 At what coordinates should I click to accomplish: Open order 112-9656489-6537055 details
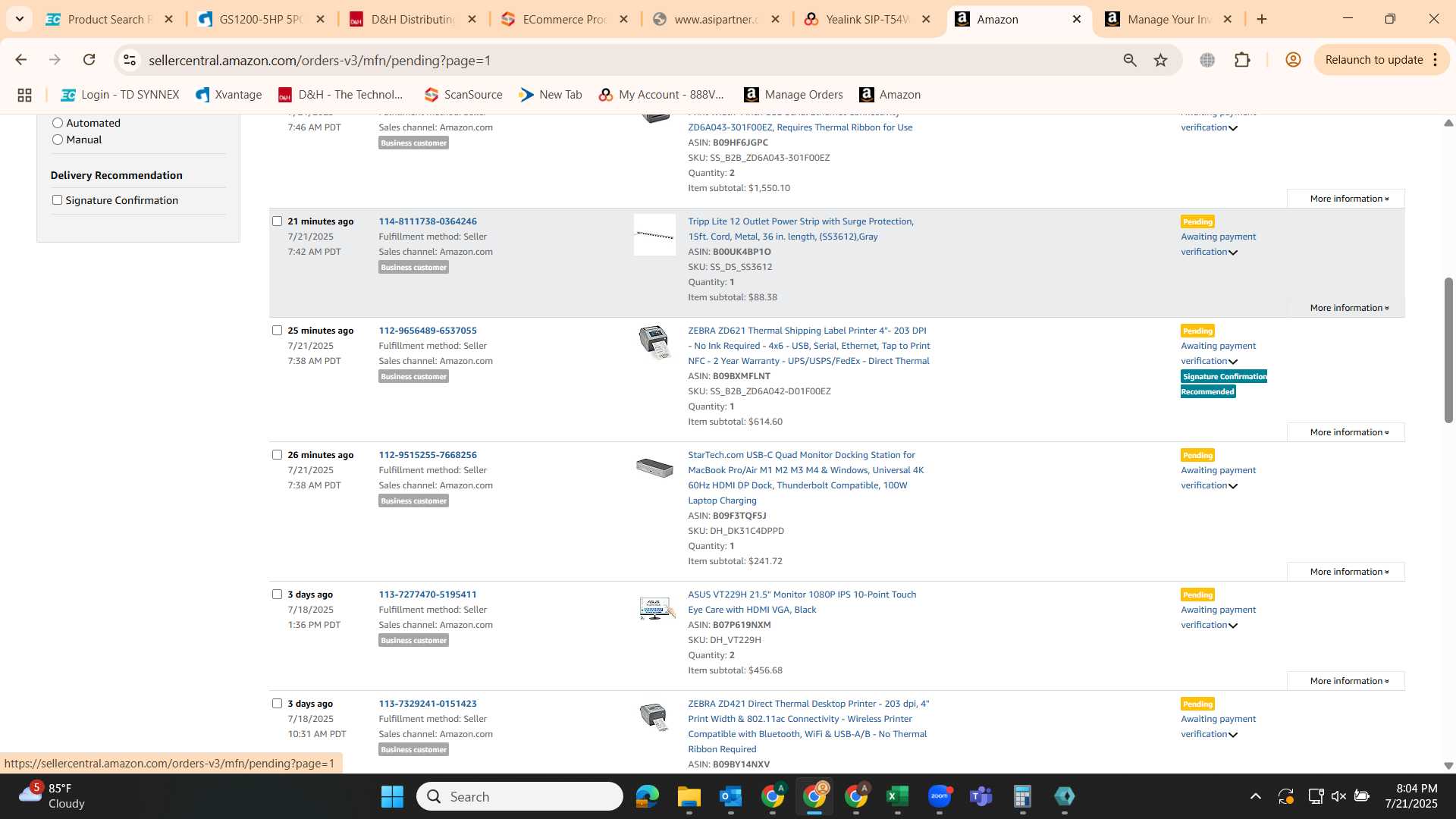click(428, 331)
